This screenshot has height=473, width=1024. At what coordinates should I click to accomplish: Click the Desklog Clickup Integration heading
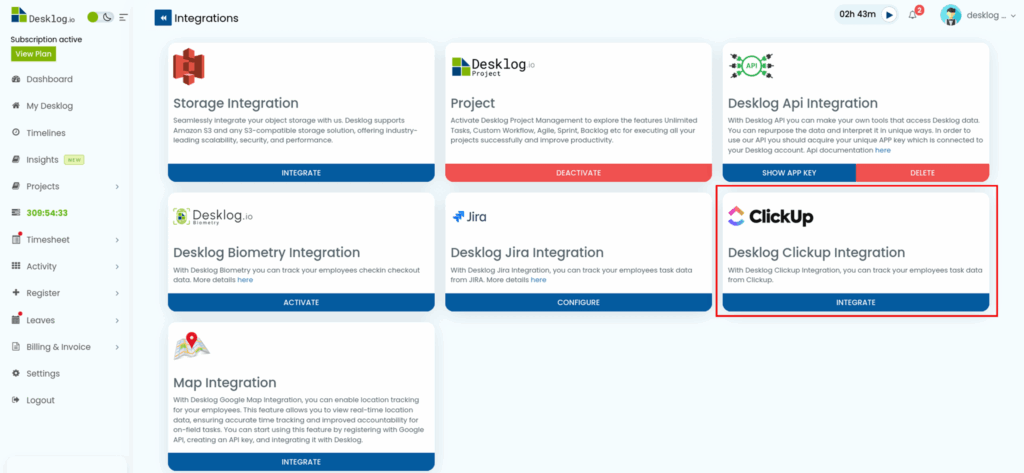tap(816, 253)
